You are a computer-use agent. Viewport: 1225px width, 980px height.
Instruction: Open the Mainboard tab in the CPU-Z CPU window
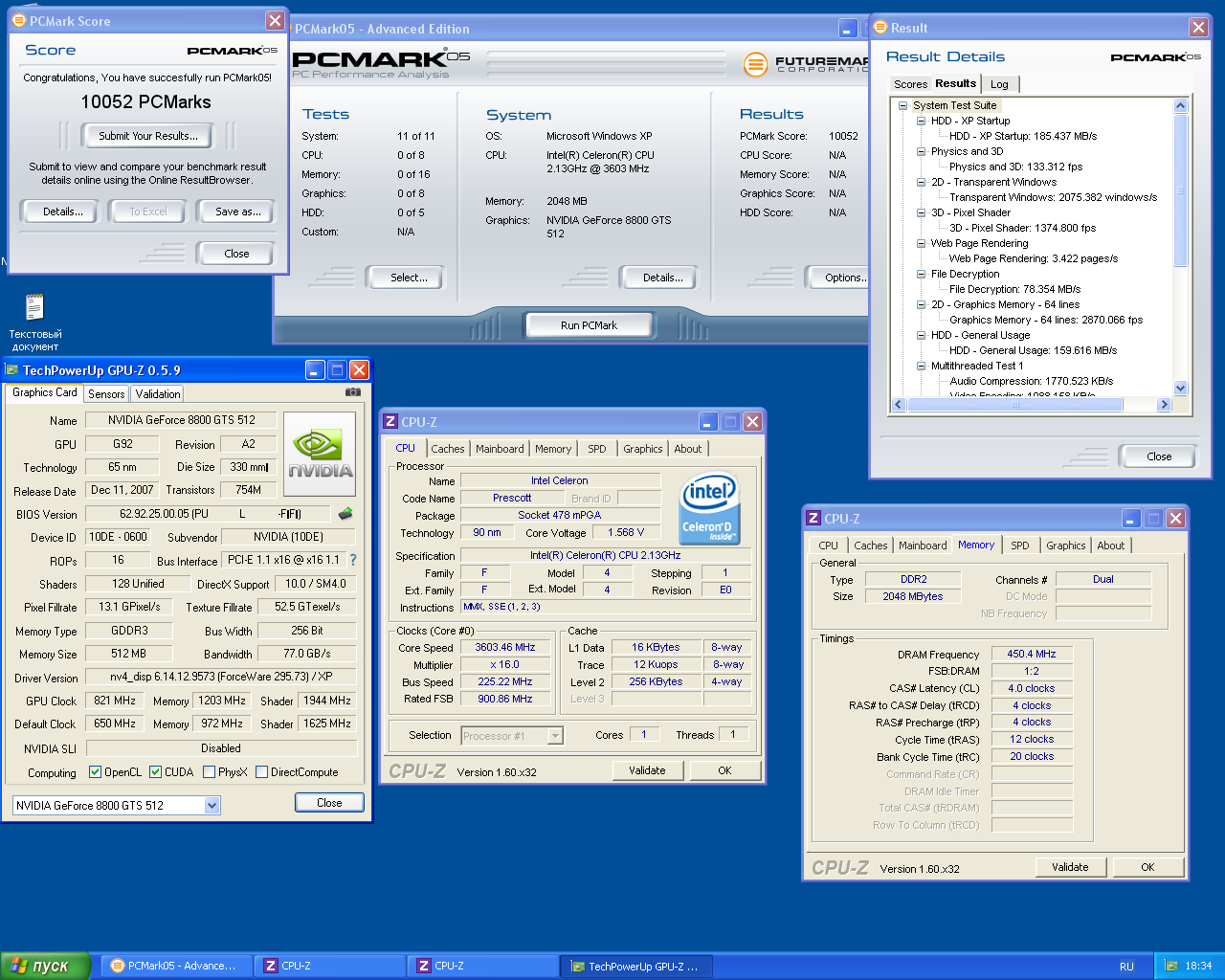click(500, 449)
